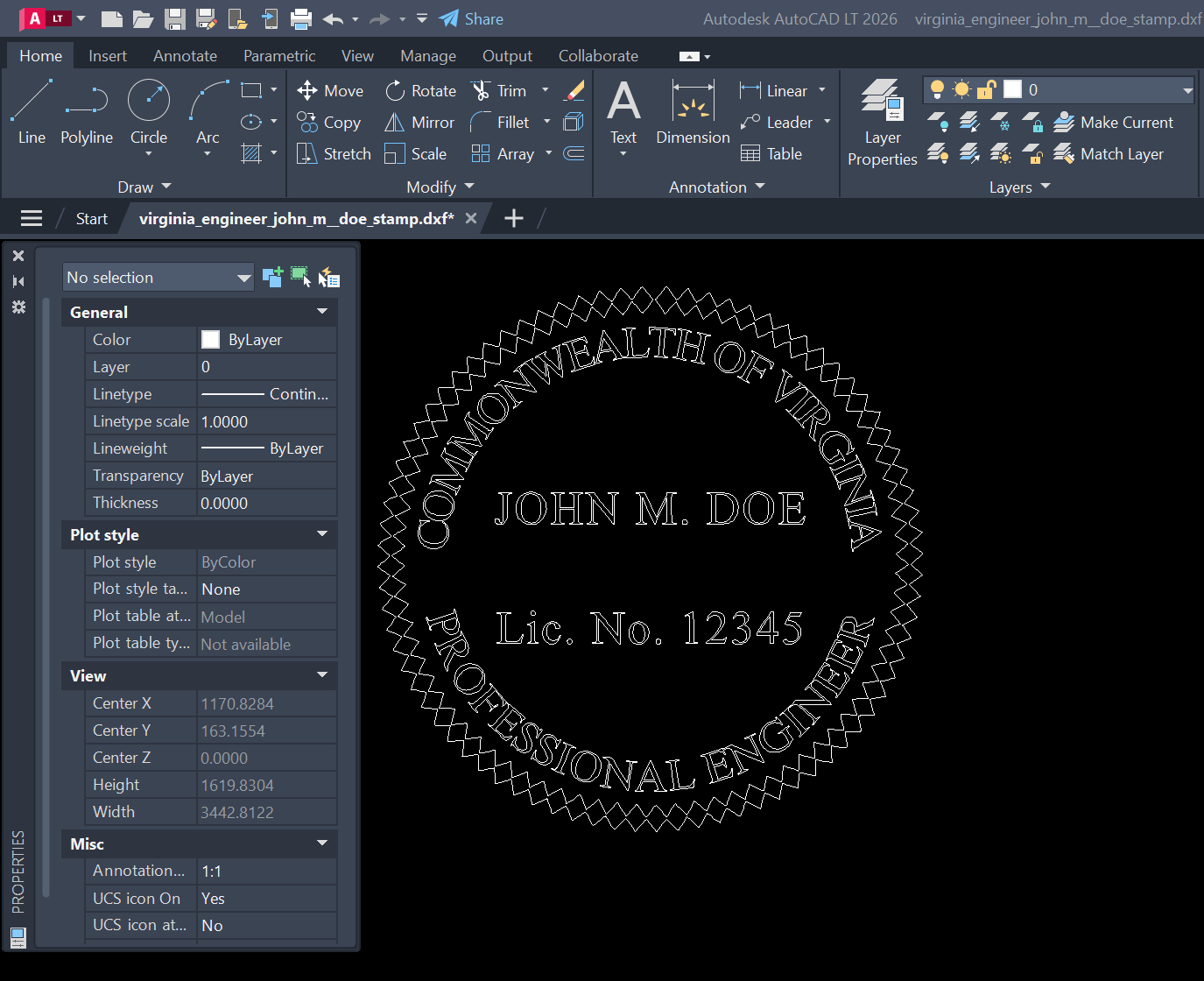The width and height of the screenshot is (1204, 981).
Task: Unlock the padlock in the layer control
Action: point(988,89)
